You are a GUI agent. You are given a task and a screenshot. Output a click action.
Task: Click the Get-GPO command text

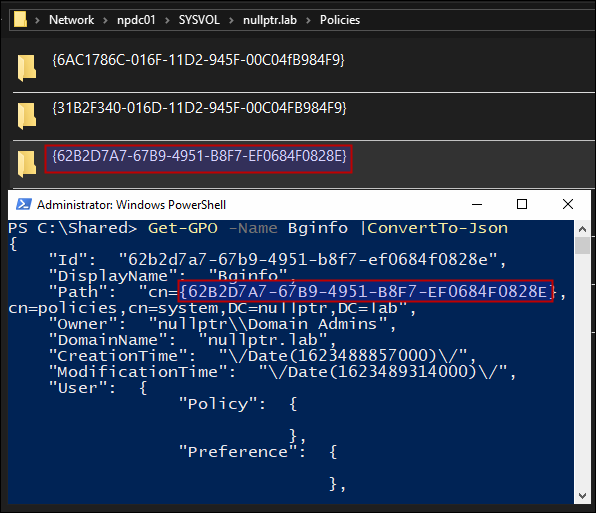183,228
